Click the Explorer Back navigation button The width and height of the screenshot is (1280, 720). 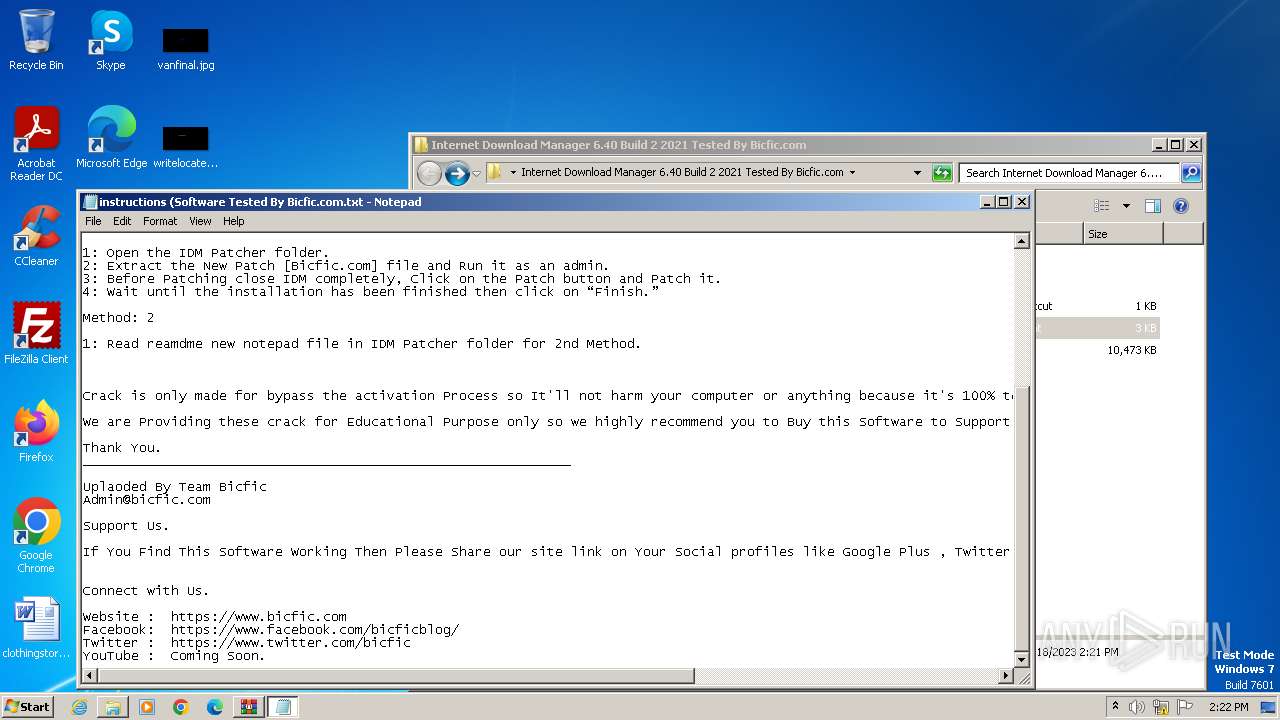tap(429, 173)
